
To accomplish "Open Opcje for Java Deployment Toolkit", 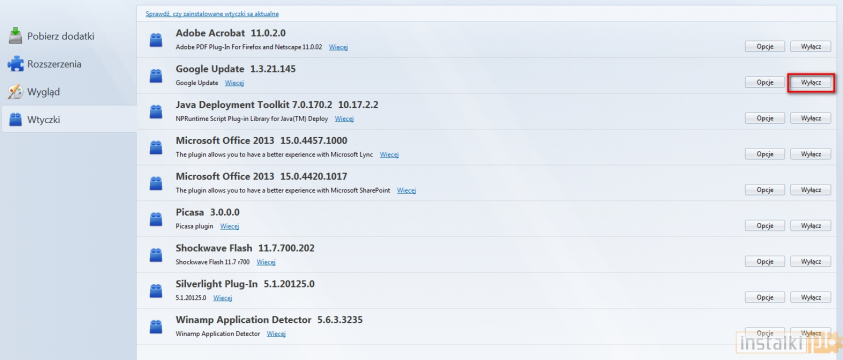I will (x=765, y=118).
